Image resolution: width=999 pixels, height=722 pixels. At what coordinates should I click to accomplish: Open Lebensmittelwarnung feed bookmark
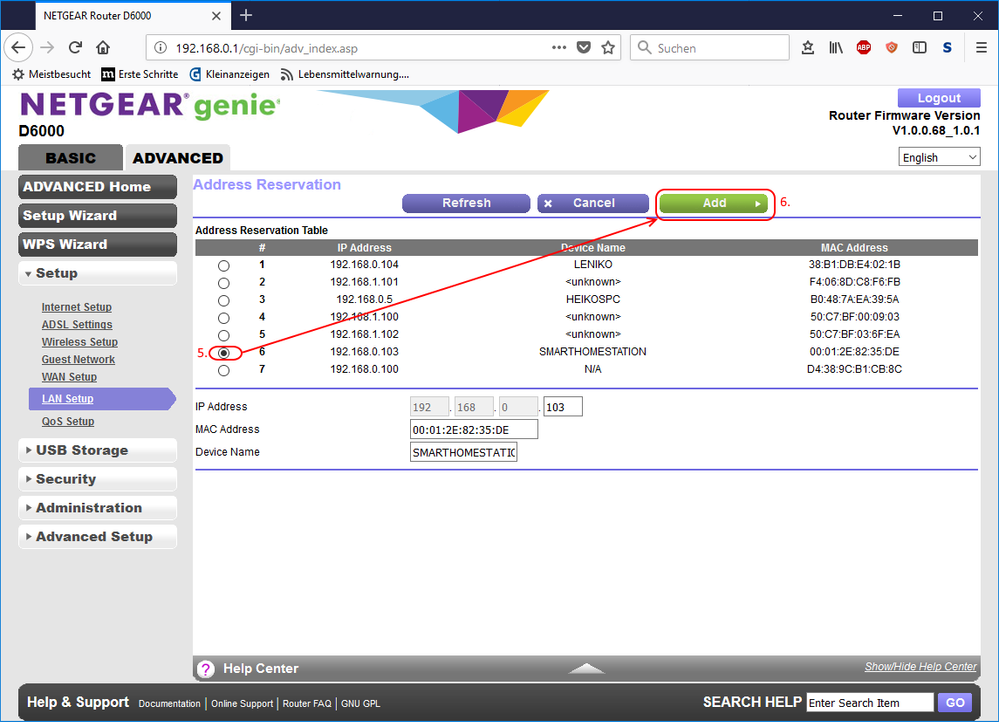point(345,74)
